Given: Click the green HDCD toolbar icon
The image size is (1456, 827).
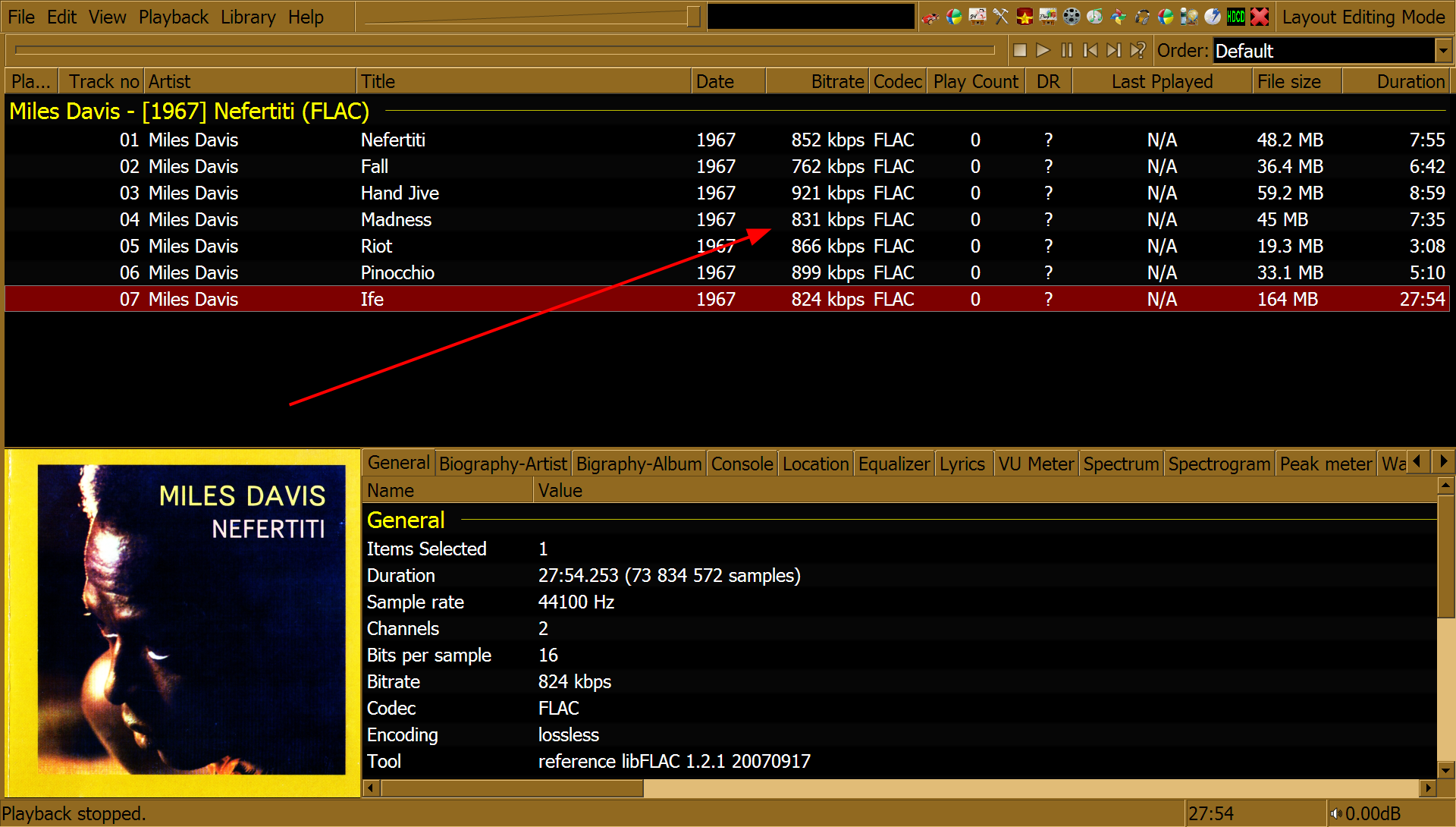Looking at the screenshot, I should click(x=1236, y=17).
